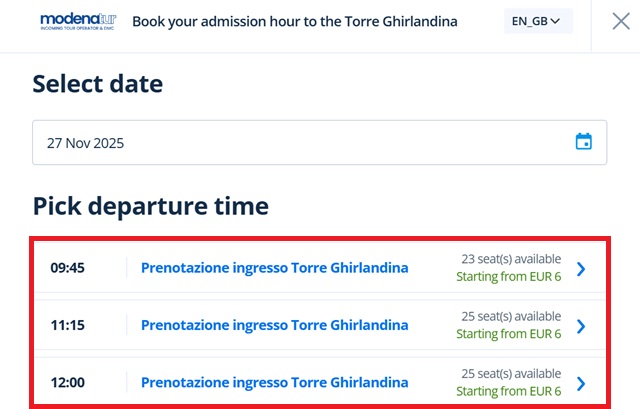The image size is (640, 409).
Task: Click 25 seat(s) available on 12:00 row
Action: (x=511, y=373)
